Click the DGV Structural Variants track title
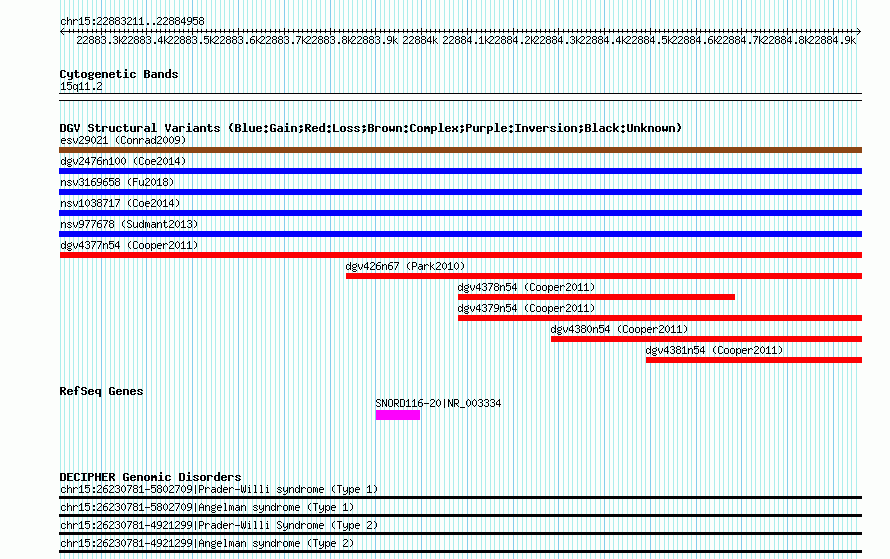The width and height of the screenshot is (890, 559). coord(371,128)
